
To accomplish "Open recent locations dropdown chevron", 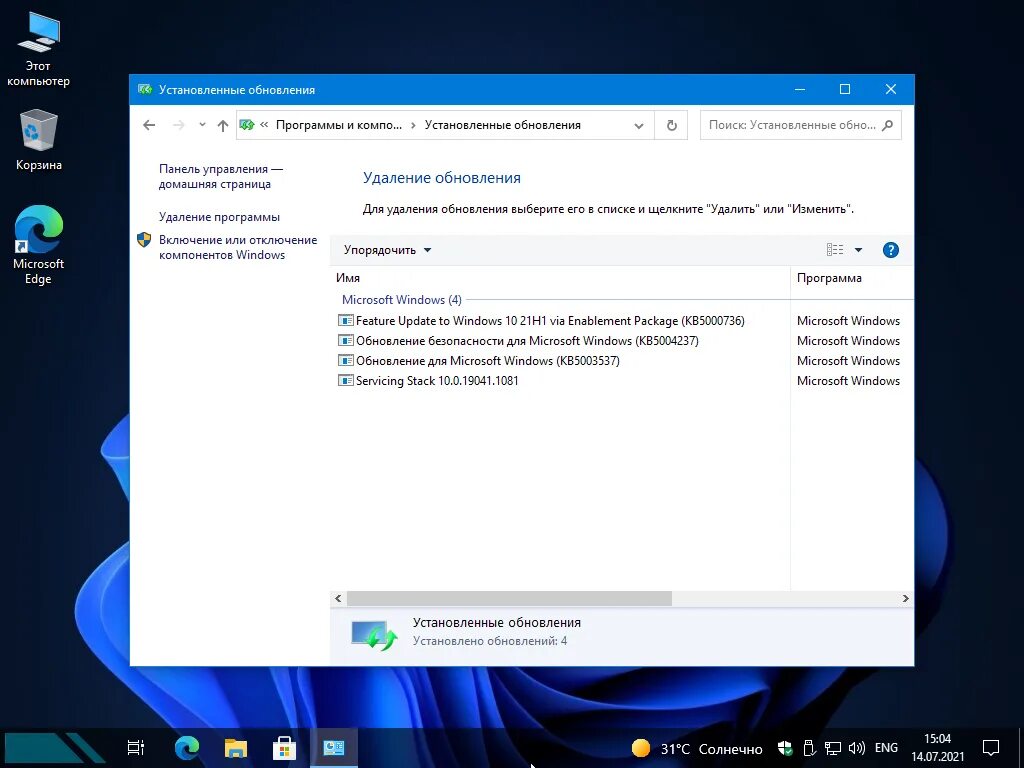I will tap(202, 125).
